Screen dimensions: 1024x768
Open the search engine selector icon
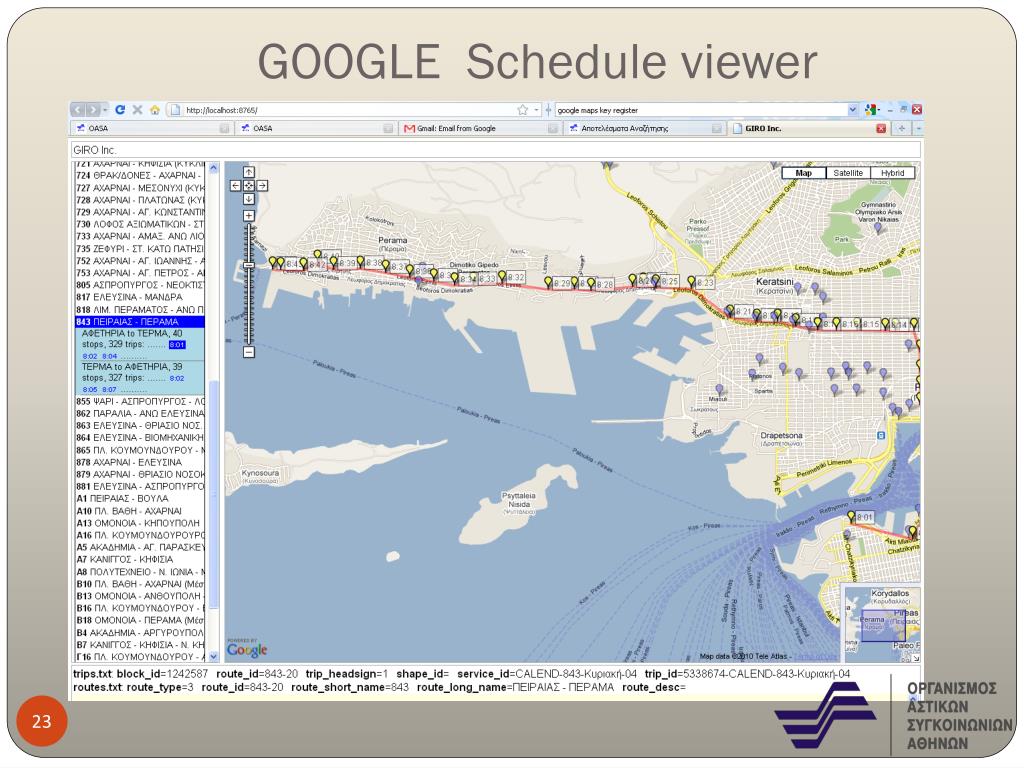(871, 110)
